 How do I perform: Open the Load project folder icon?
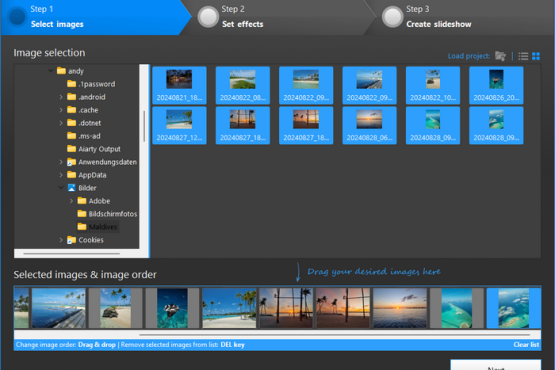500,56
